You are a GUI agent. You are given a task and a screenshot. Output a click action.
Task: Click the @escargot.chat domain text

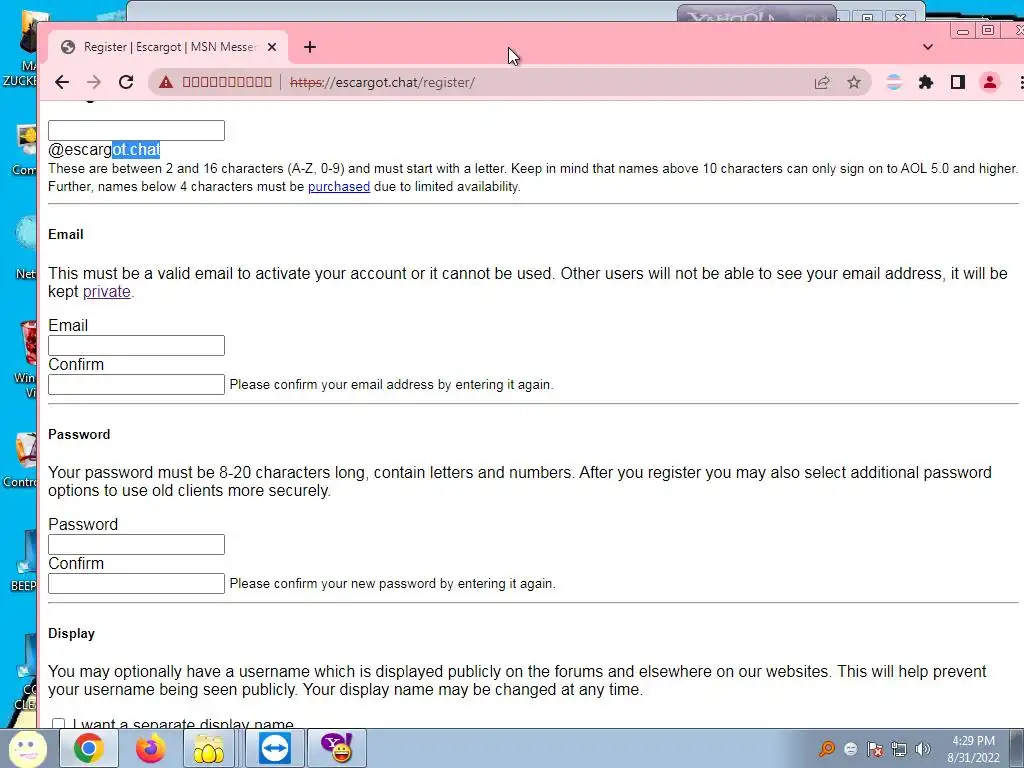104,150
